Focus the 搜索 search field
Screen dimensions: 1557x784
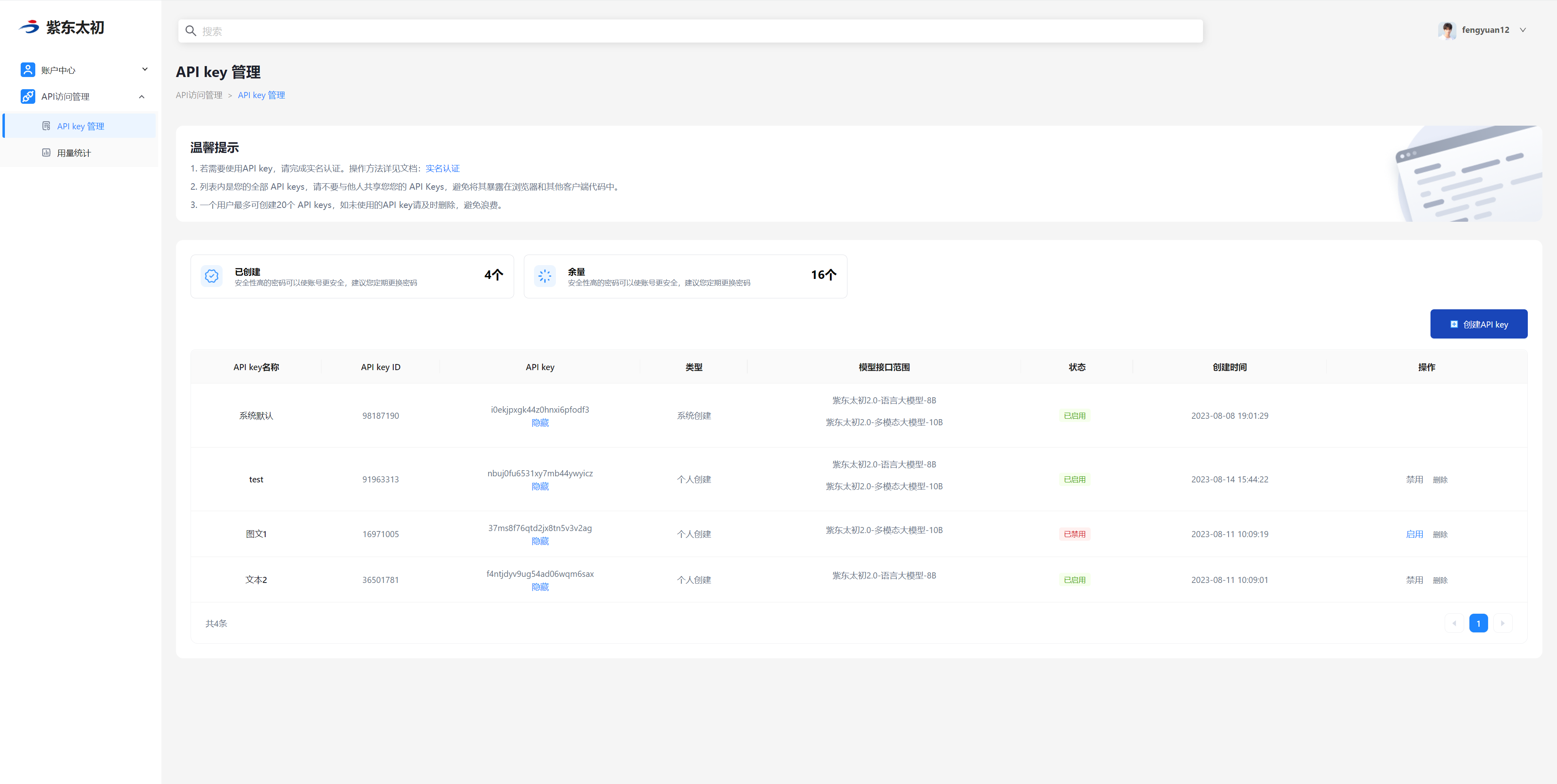click(x=690, y=31)
